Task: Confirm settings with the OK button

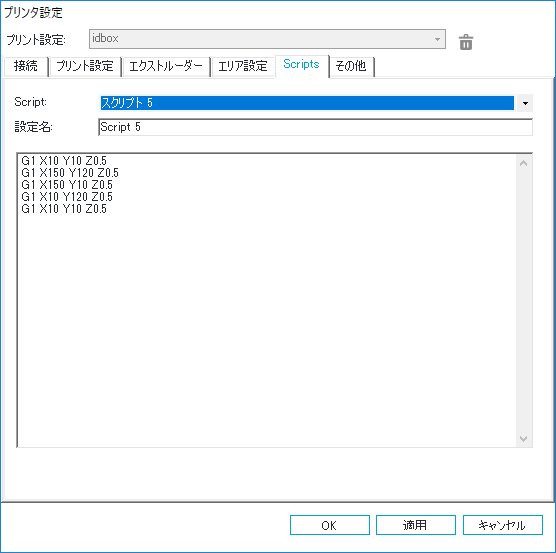Action: click(329, 525)
